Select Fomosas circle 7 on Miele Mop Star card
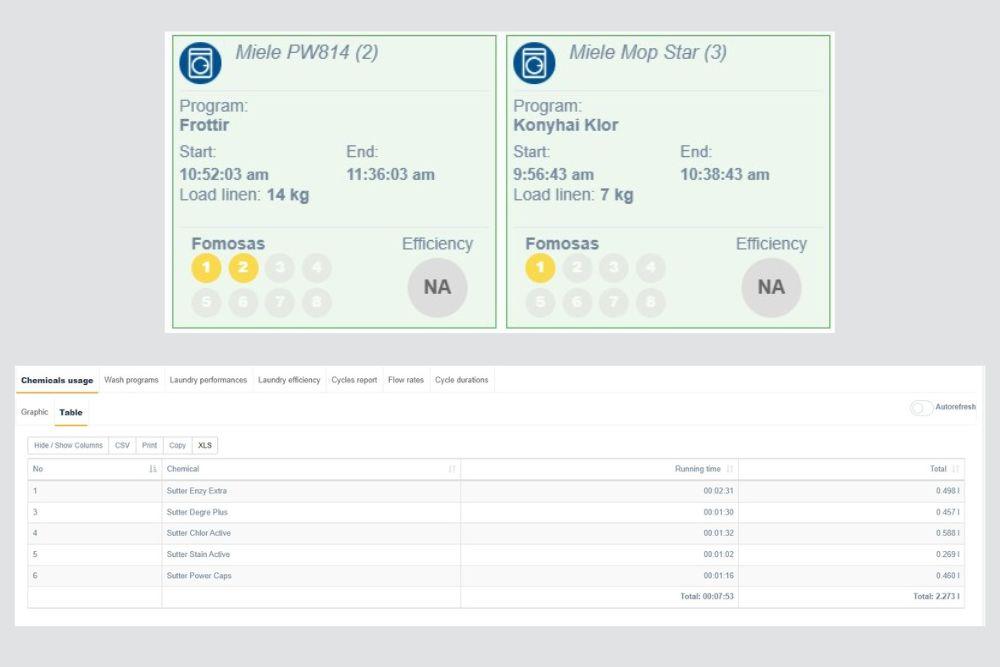 coord(614,302)
